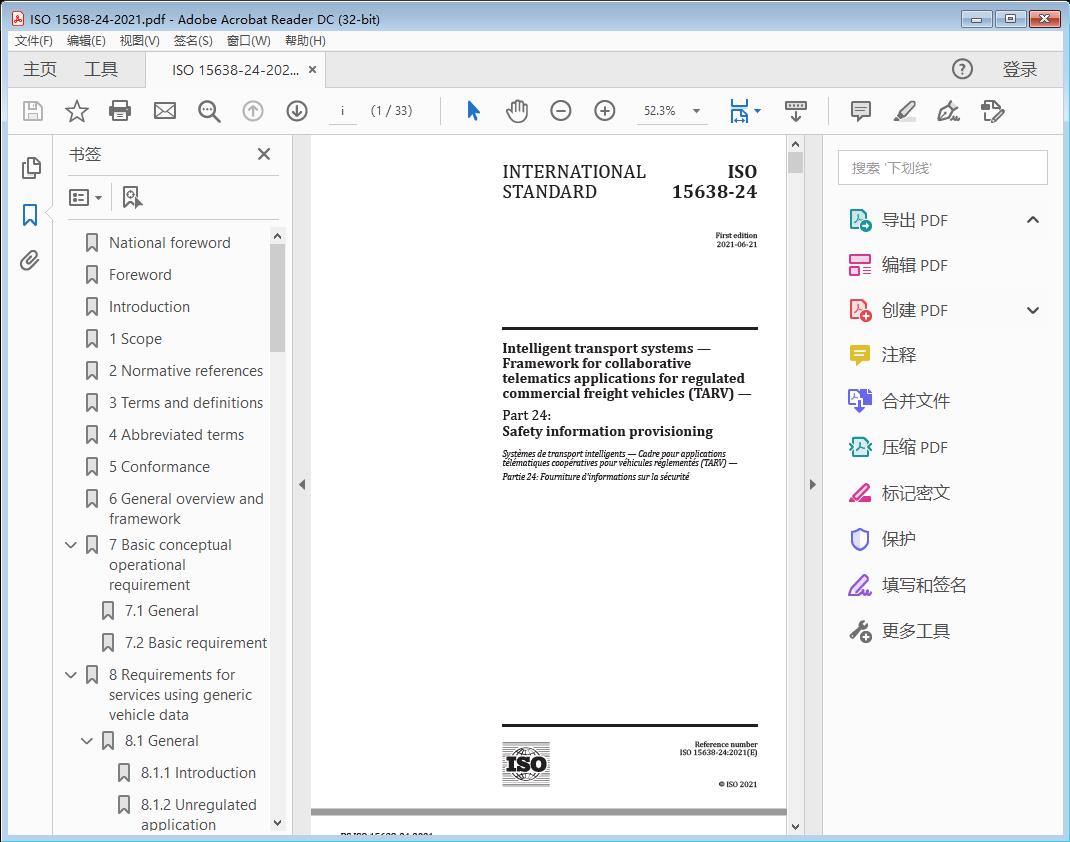Enter Reading Mode
The height and width of the screenshot is (842, 1070).
pos(795,110)
